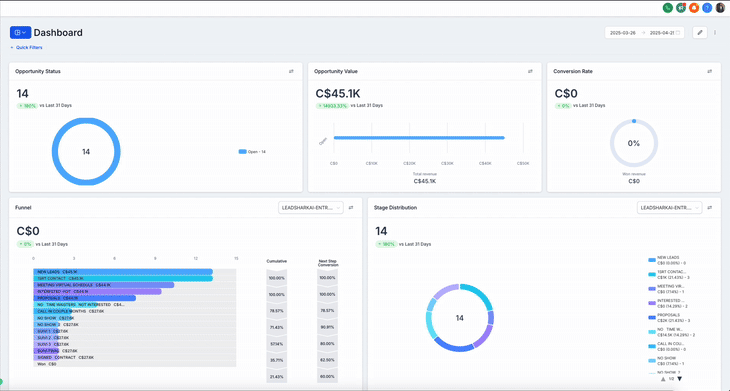Click the Opportunity Status widget title
Image resolution: width=730 pixels, height=391 pixels.
click(38, 72)
